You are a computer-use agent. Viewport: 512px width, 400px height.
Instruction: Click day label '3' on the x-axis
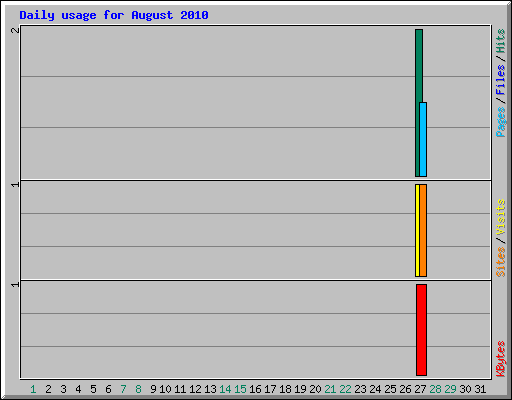point(63,389)
